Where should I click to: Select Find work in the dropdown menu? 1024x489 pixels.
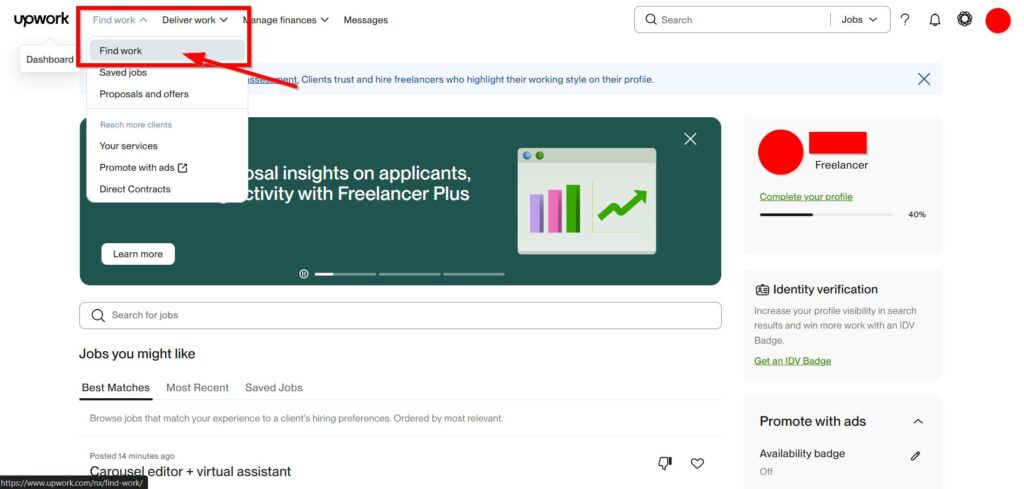pyautogui.click(x=121, y=51)
